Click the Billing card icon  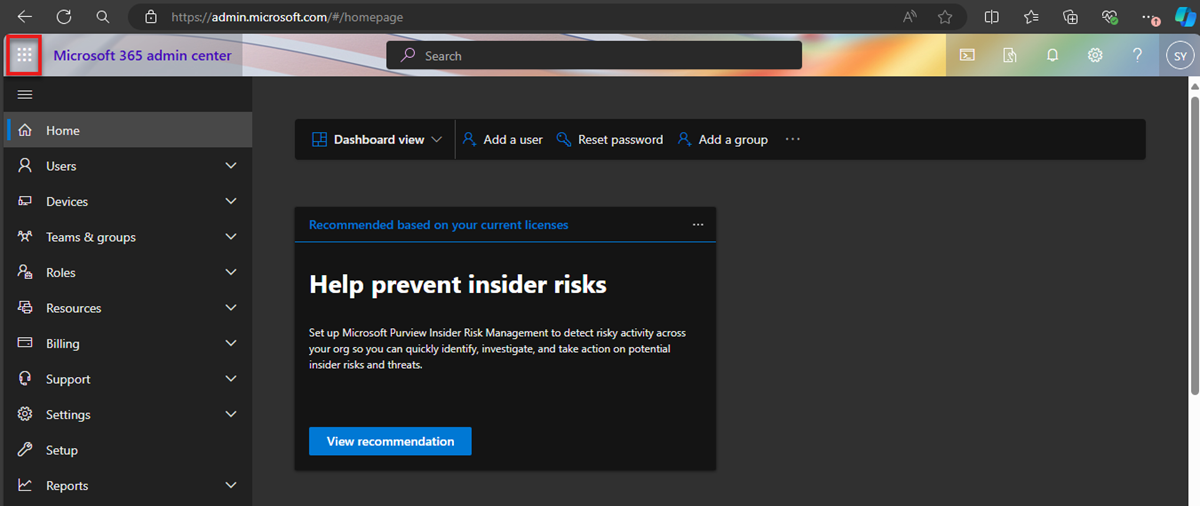tap(25, 343)
